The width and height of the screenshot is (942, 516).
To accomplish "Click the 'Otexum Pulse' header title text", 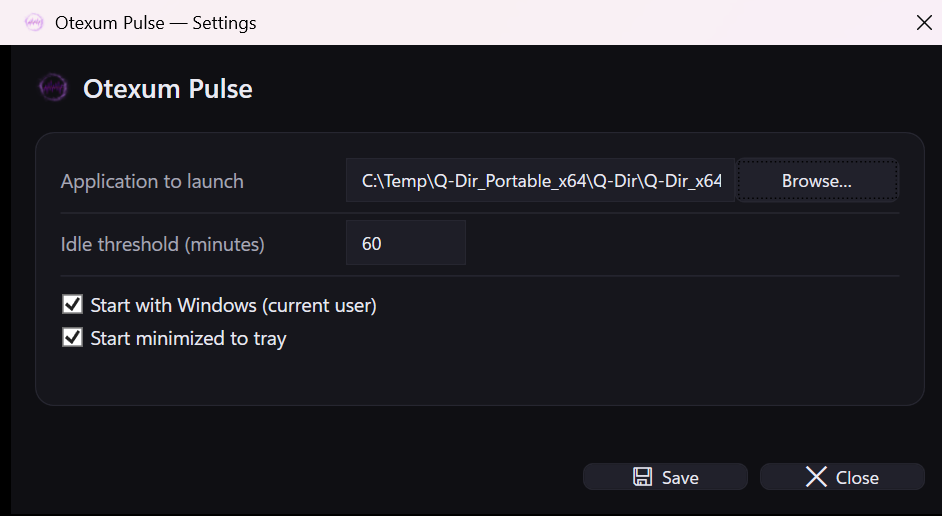I will pos(167,88).
